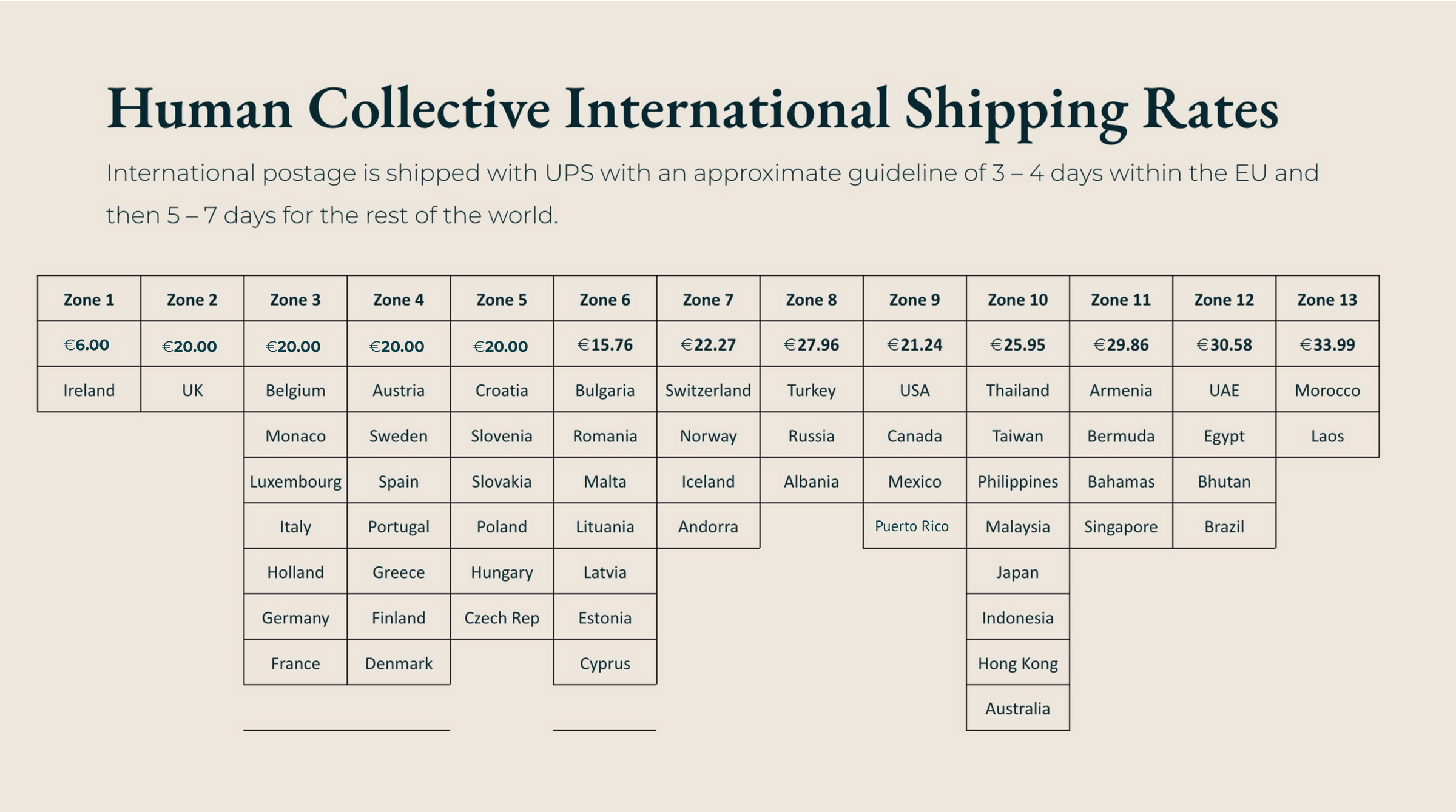
Task: Click the Ireland cell
Action: point(89,390)
